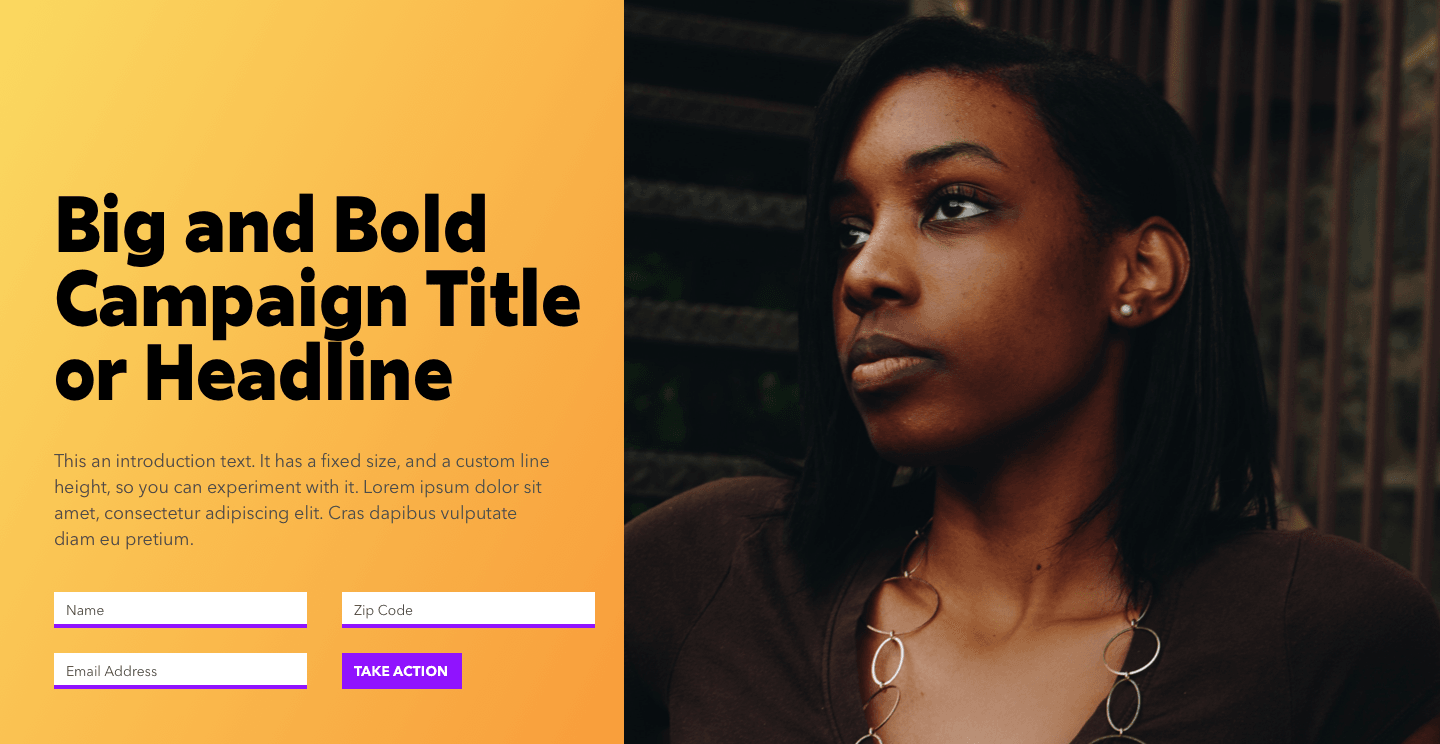Click the words "diam eu pretium" in intro
Viewport: 1440px width, 744px height.
pyautogui.click(x=123, y=539)
